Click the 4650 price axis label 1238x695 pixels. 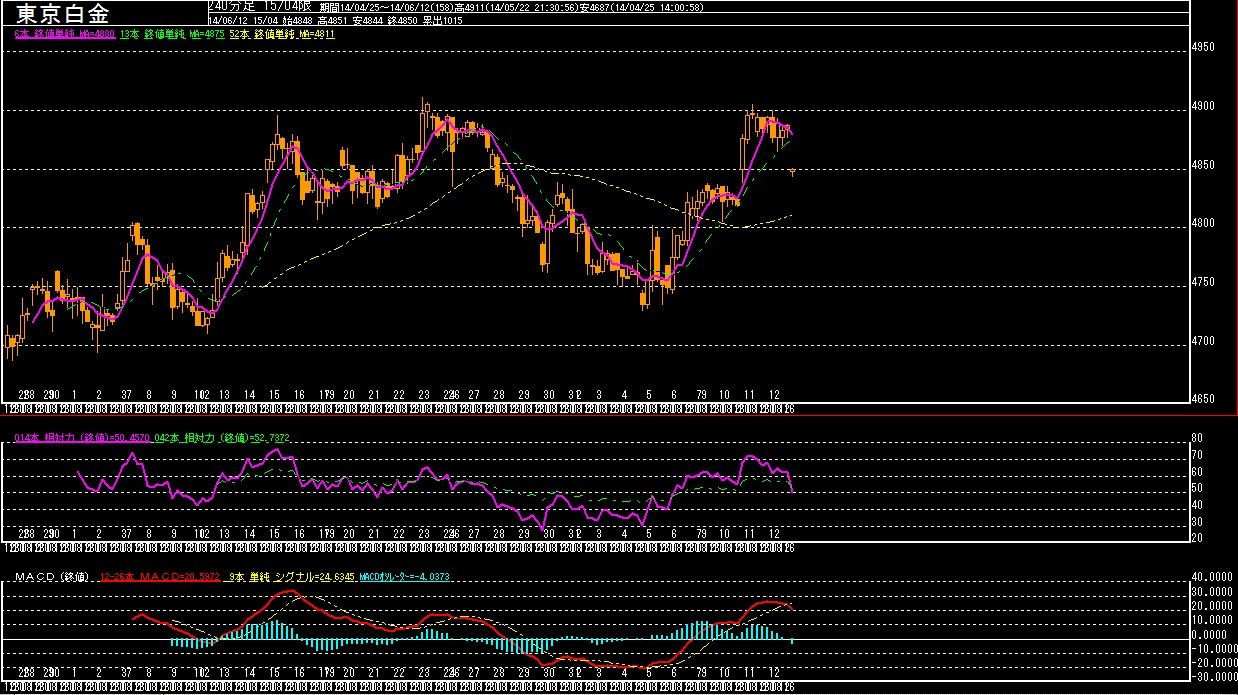(1203, 399)
